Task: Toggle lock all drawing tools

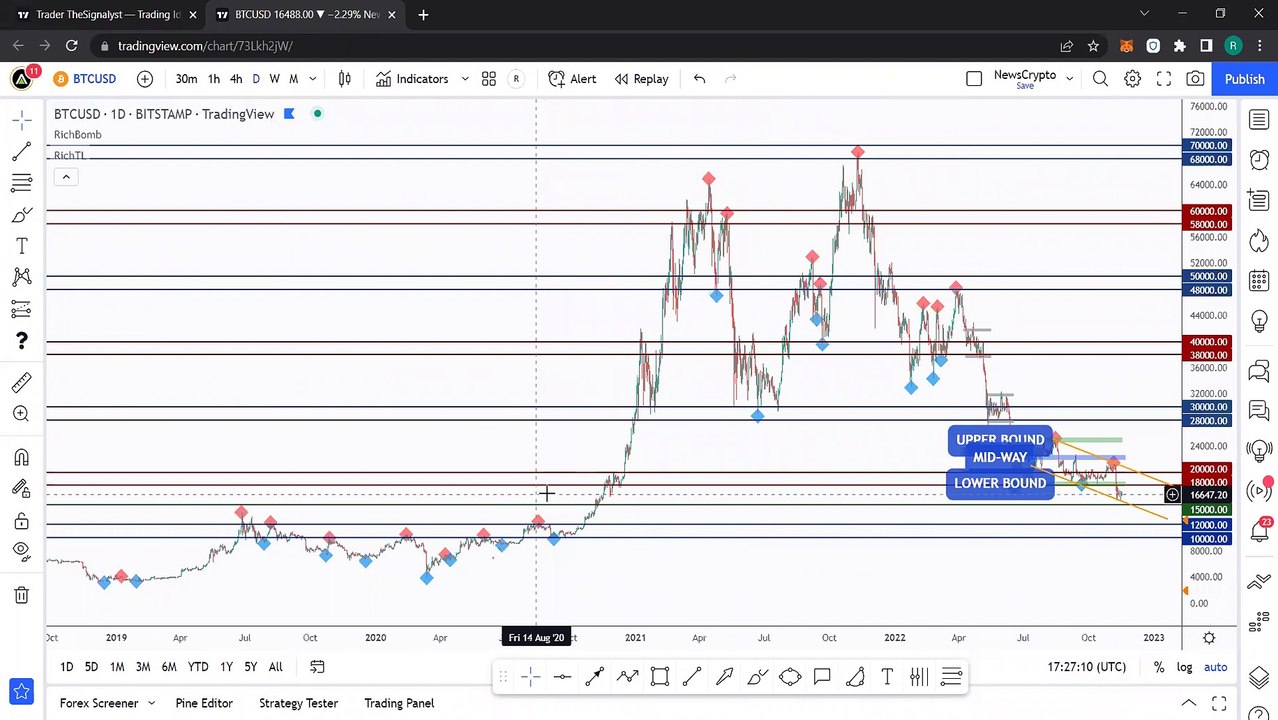Action: click(21, 520)
